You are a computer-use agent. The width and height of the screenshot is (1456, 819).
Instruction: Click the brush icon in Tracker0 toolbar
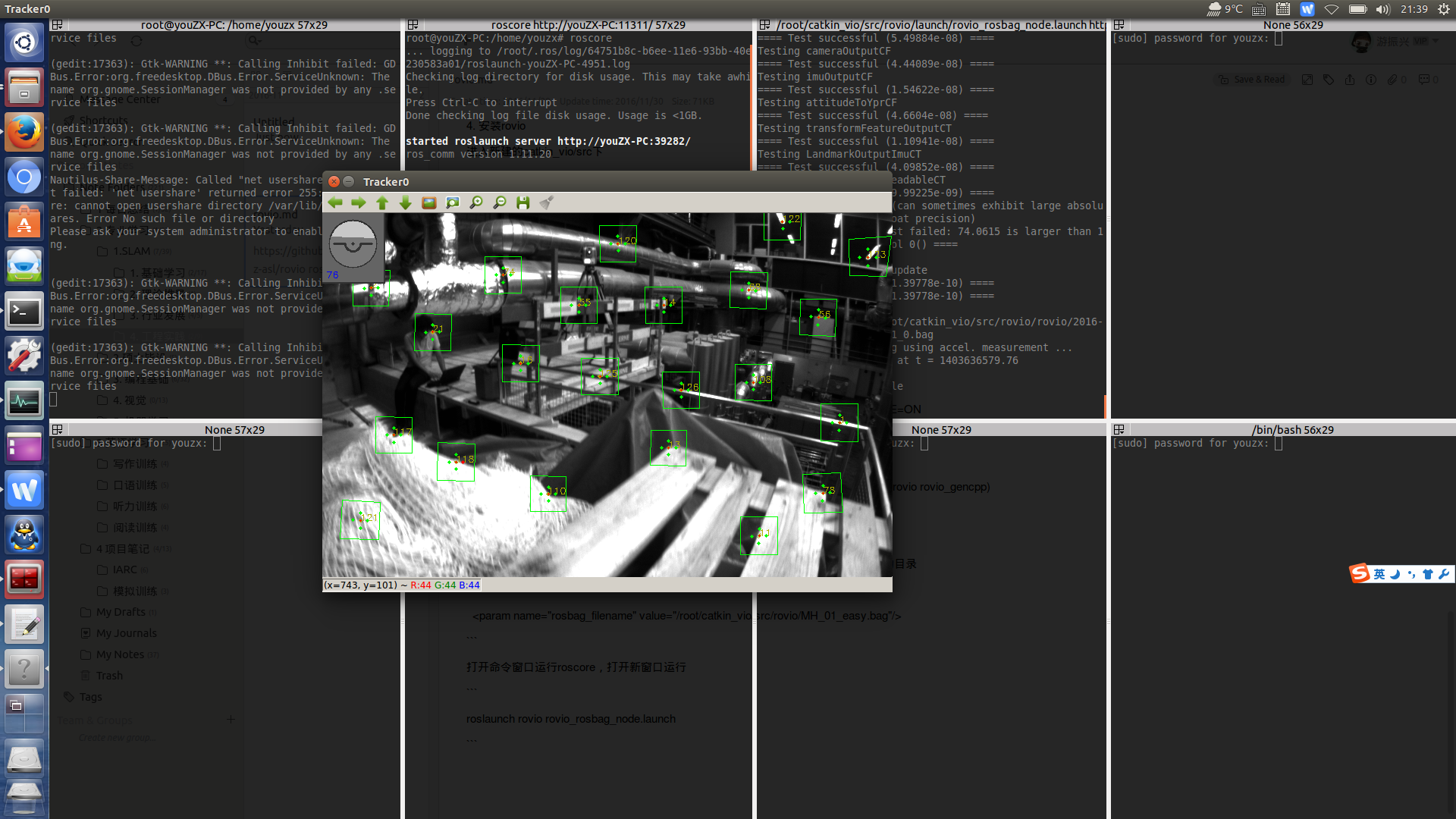coord(547,202)
